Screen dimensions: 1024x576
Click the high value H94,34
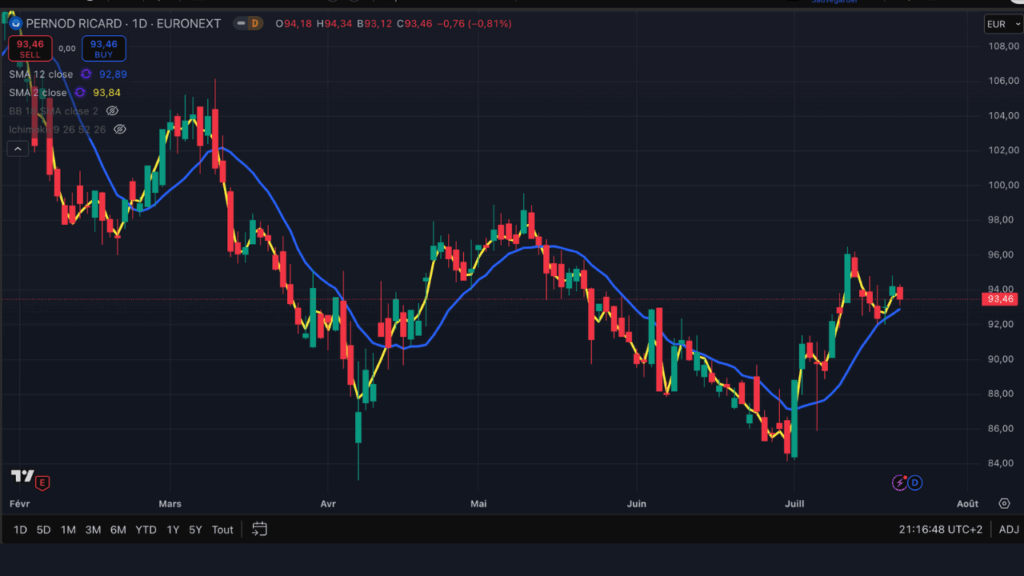click(x=334, y=24)
